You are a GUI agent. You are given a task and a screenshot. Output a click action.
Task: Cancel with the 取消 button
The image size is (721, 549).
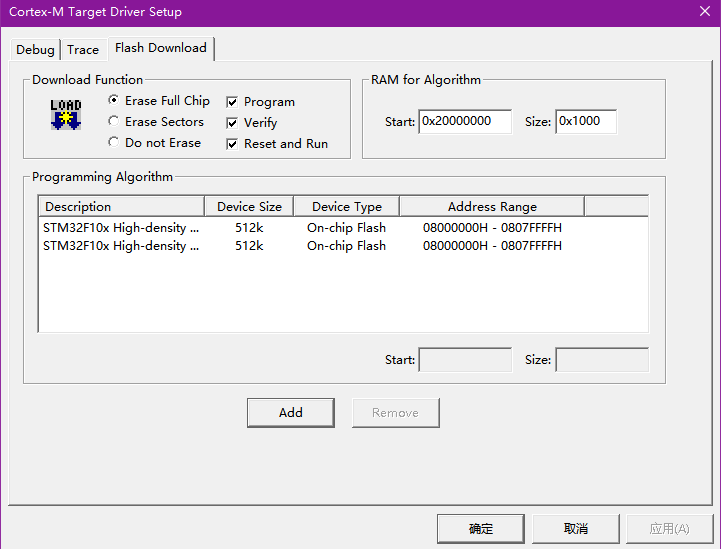[x=576, y=529]
